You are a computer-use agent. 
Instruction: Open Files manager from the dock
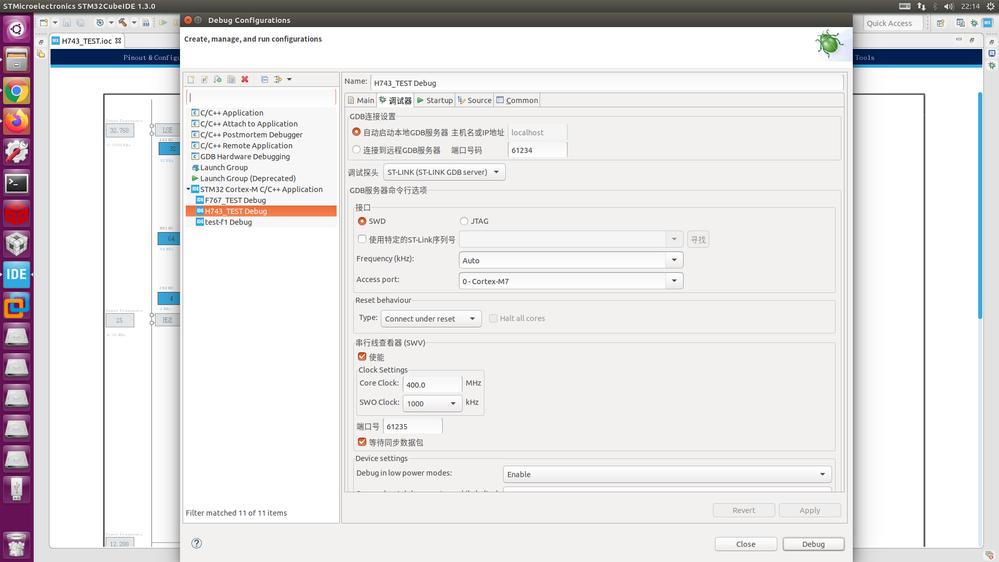point(17,60)
